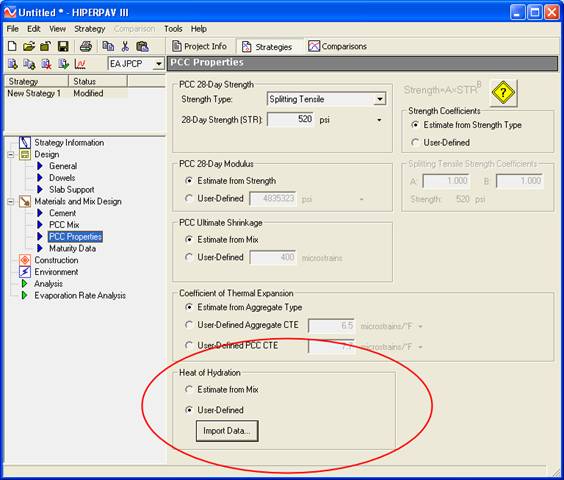Choose Estimate from Strength for modulus
Image resolution: width=564 pixels, height=480 pixels.
pyautogui.click(x=188, y=181)
